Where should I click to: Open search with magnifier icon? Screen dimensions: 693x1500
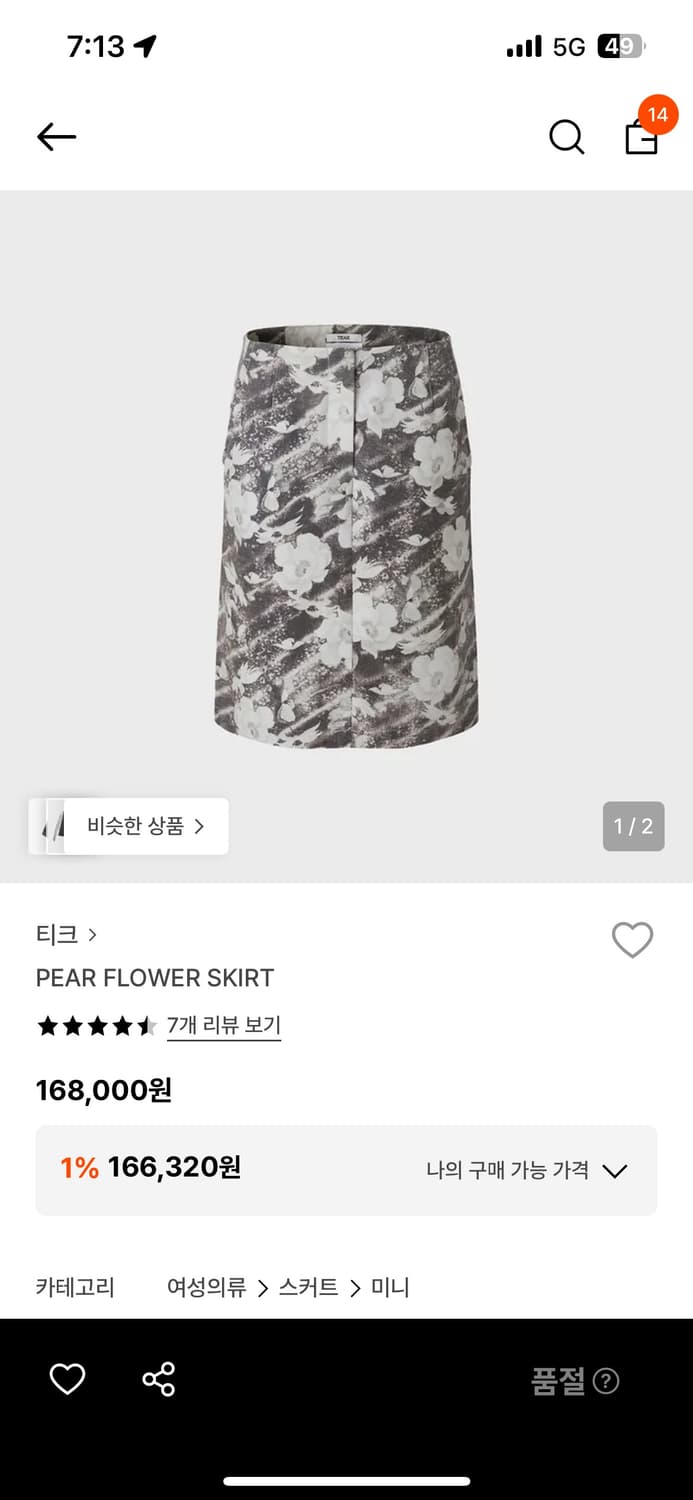566,137
